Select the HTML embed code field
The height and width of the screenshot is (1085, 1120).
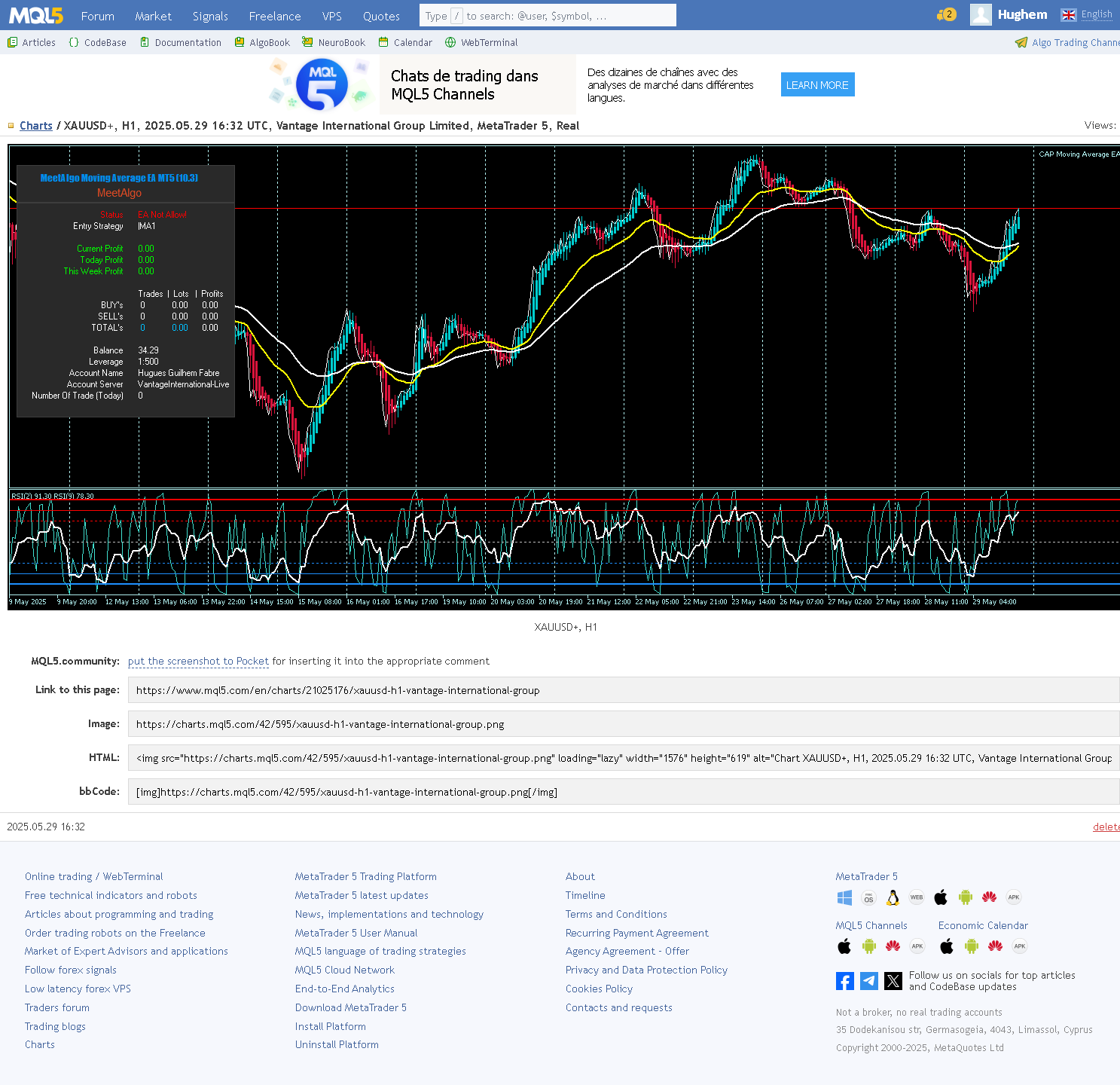tap(624, 758)
